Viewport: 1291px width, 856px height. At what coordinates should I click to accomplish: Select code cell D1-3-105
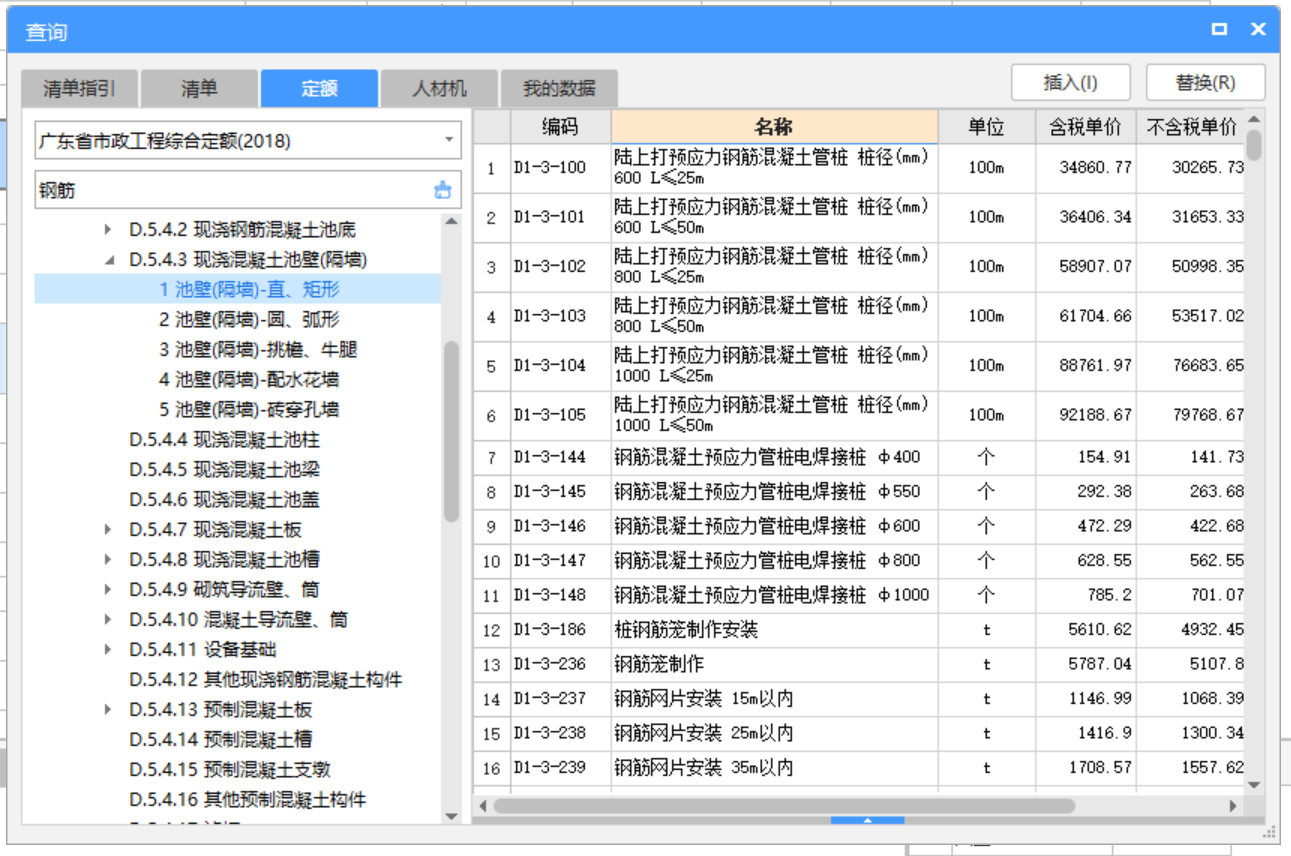coord(561,415)
